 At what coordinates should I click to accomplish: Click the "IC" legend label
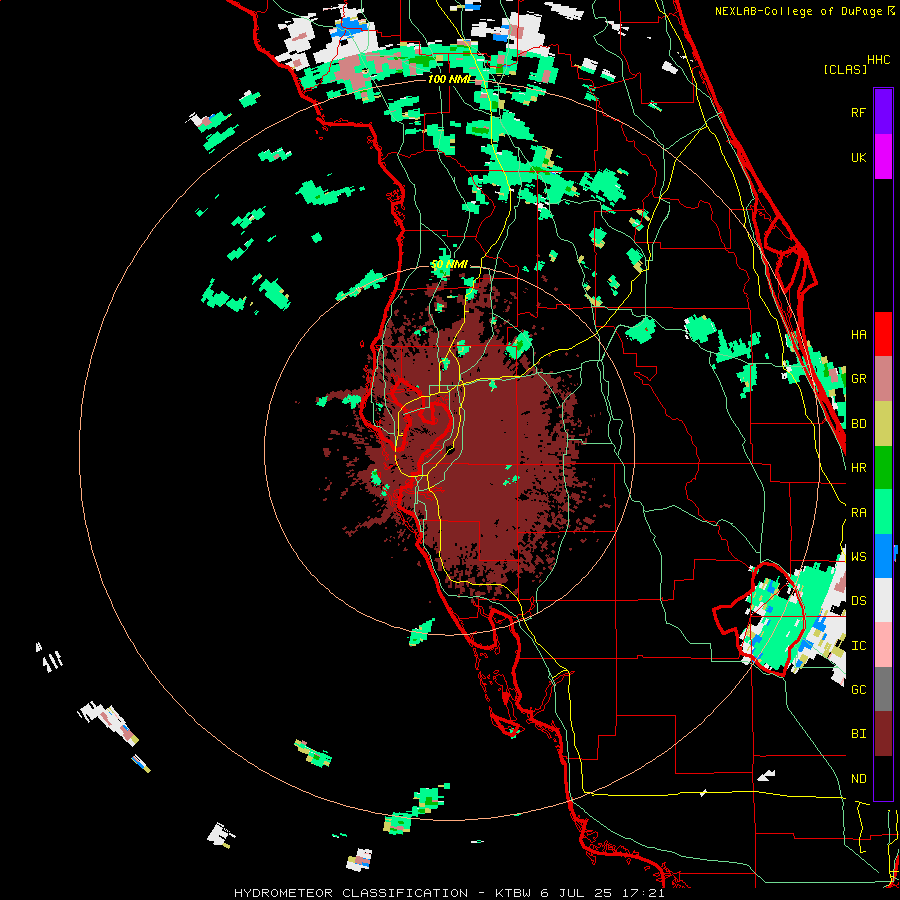tap(858, 646)
